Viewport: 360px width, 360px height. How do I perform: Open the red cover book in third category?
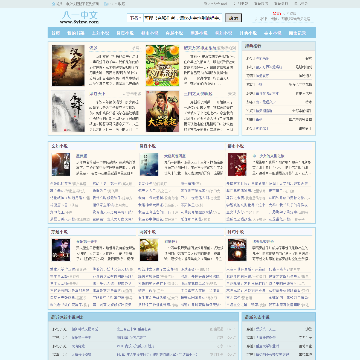click(x=237, y=165)
